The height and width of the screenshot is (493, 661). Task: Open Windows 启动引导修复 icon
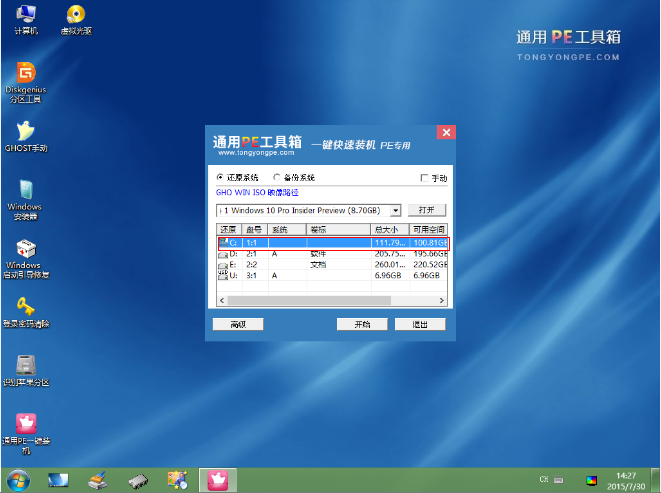pyautogui.click(x=26, y=259)
